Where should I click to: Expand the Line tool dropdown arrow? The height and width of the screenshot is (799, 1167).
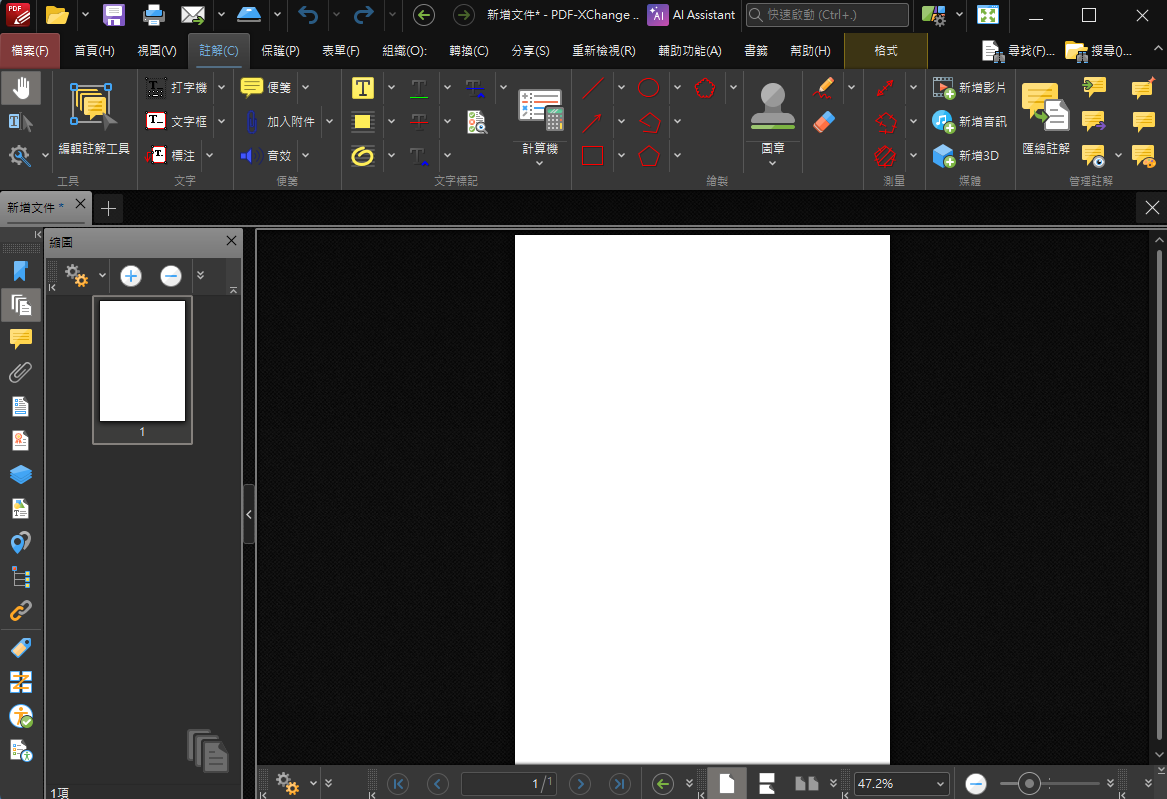pyautogui.click(x=621, y=88)
